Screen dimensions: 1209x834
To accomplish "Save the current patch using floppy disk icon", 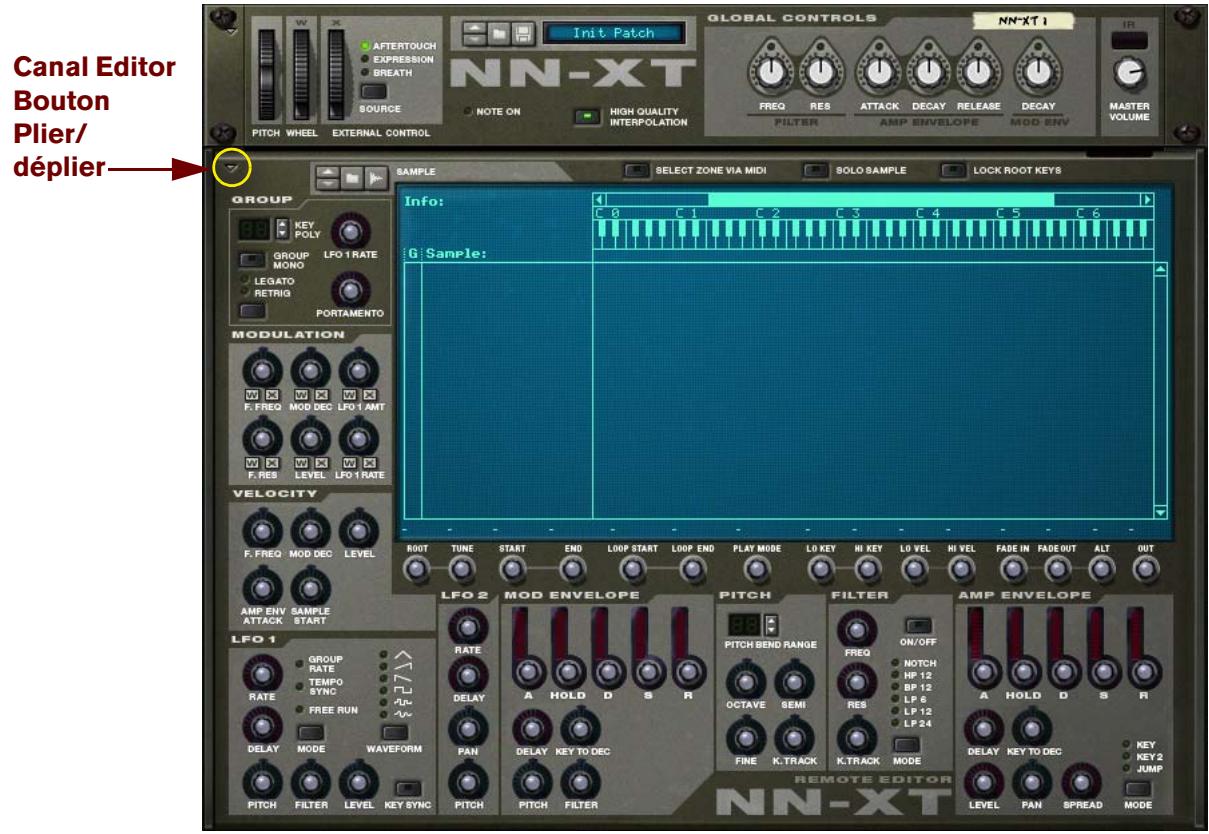I will click(524, 32).
